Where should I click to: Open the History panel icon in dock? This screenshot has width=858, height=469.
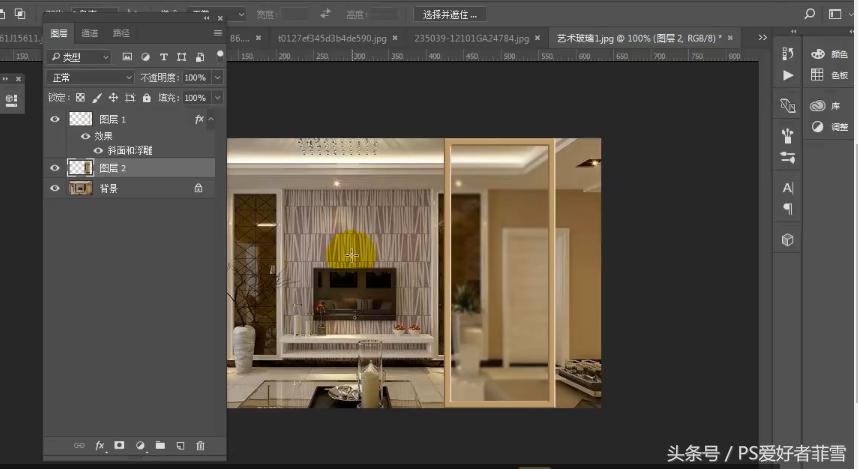coord(788,53)
